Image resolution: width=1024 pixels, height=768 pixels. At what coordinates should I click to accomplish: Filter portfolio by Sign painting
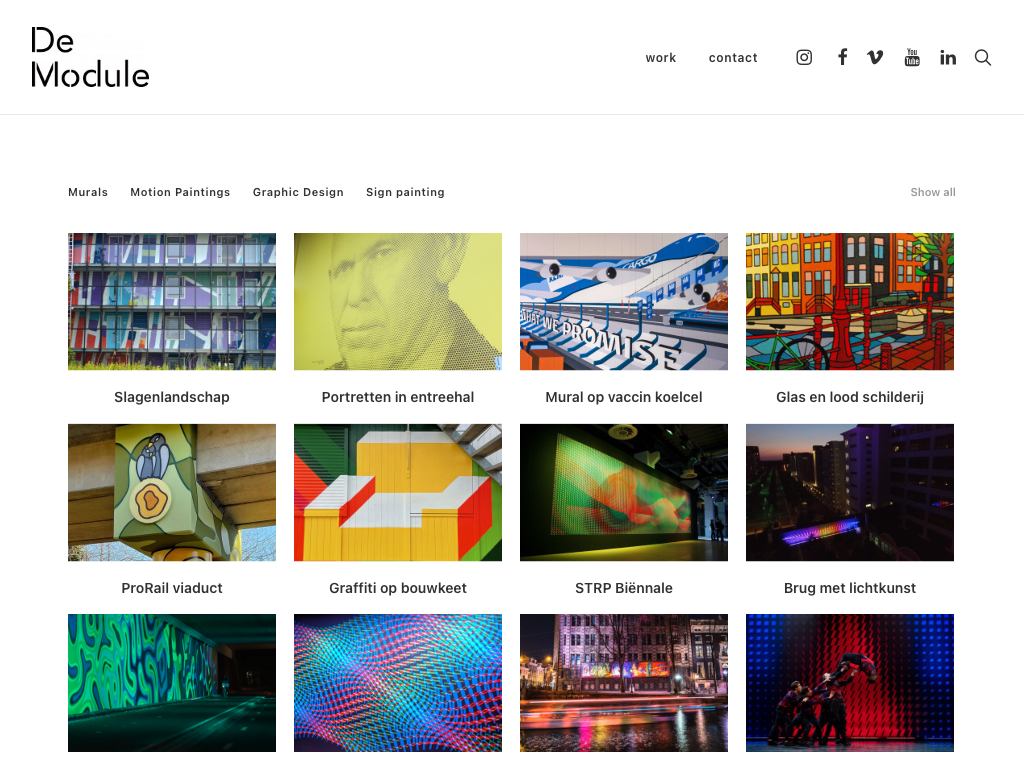click(x=406, y=192)
